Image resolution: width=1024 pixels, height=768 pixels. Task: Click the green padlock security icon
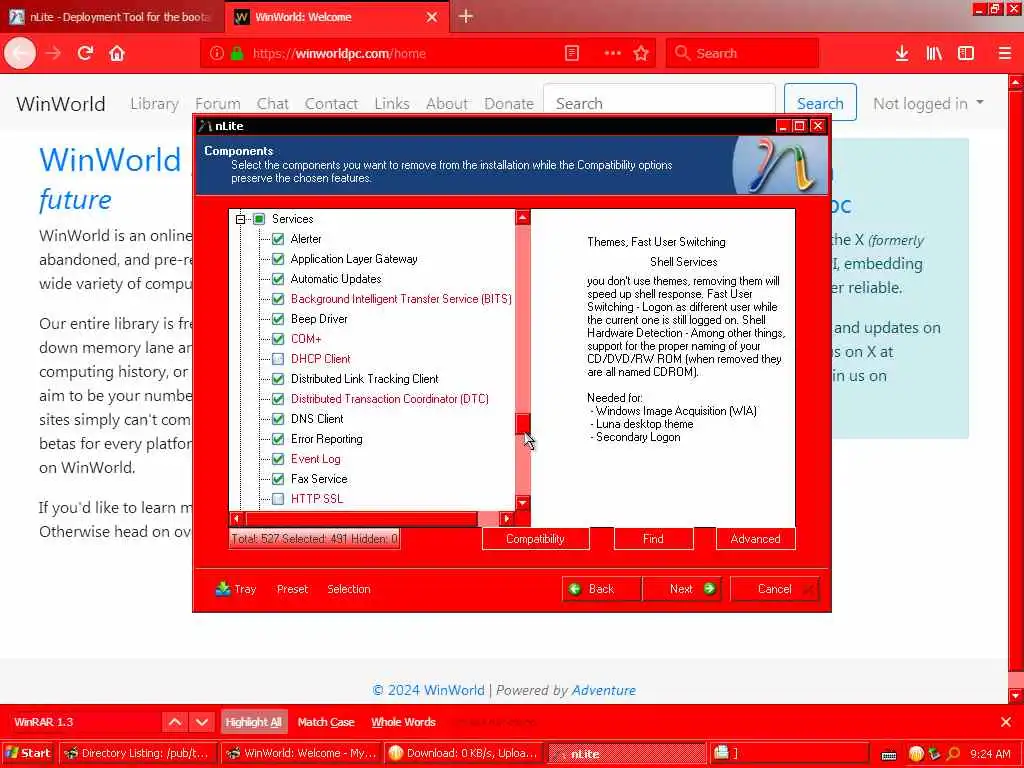click(238, 54)
